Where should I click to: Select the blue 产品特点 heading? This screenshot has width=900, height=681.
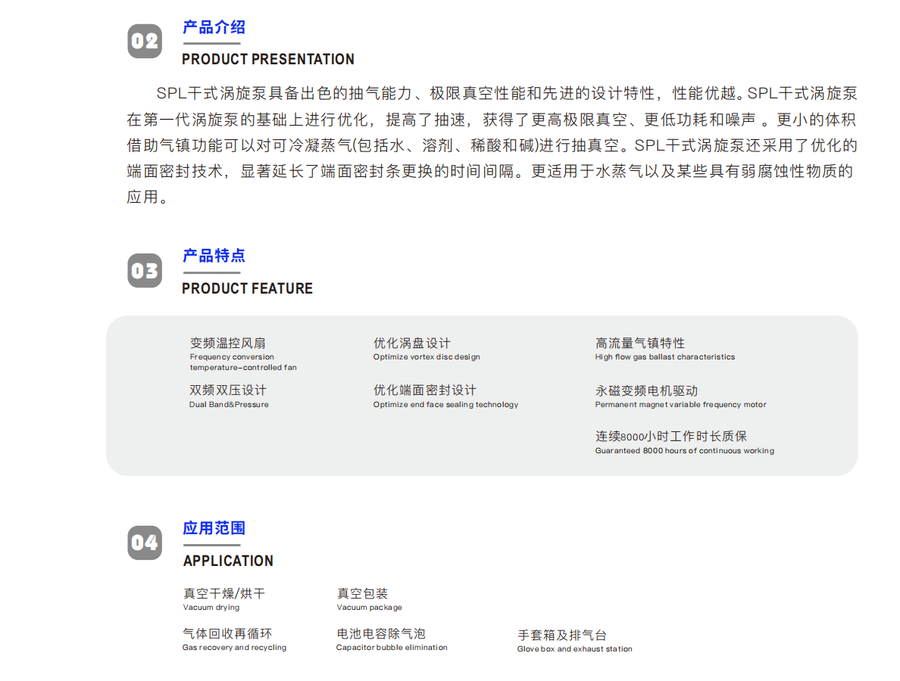214,256
